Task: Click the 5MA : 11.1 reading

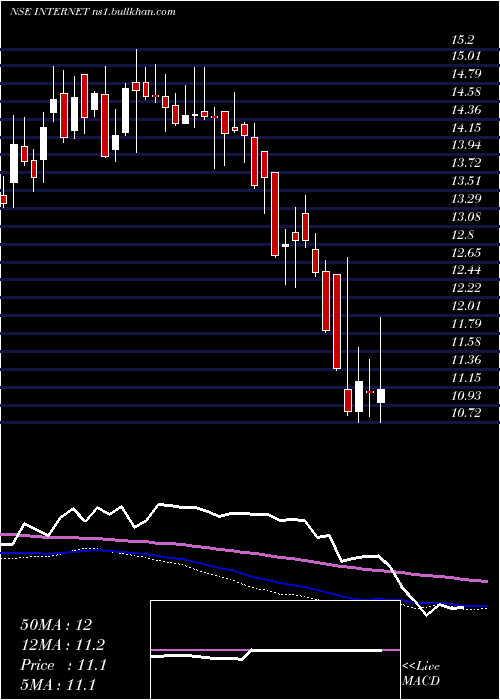Action: [x=58, y=684]
